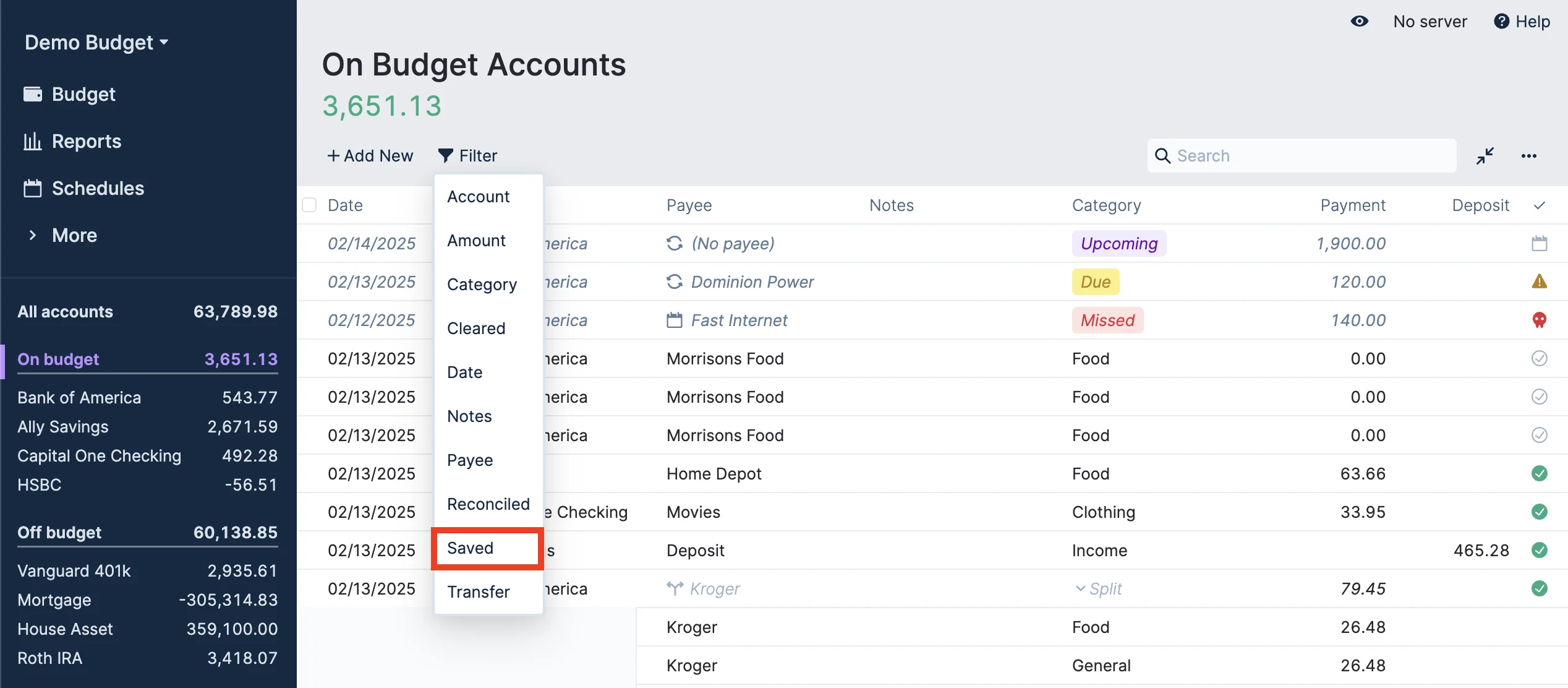The height and width of the screenshot is (688, 1568).
Task: Click the Add New button
Action: [370, 156]
